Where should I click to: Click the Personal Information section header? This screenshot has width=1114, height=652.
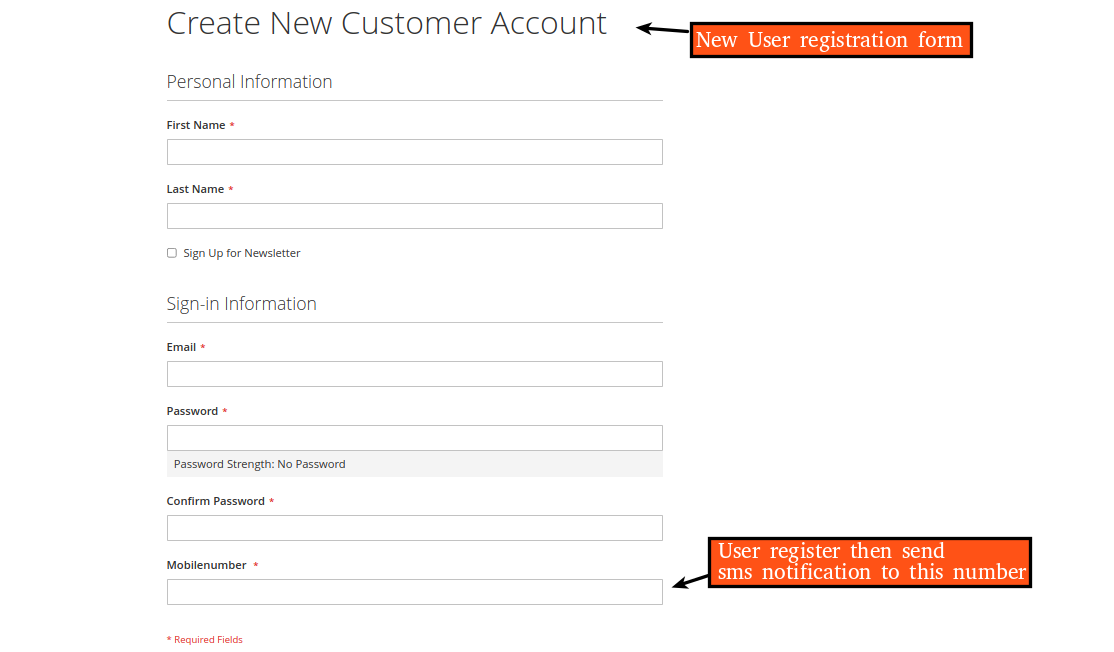pyautogui.click(x=249, y=81)
